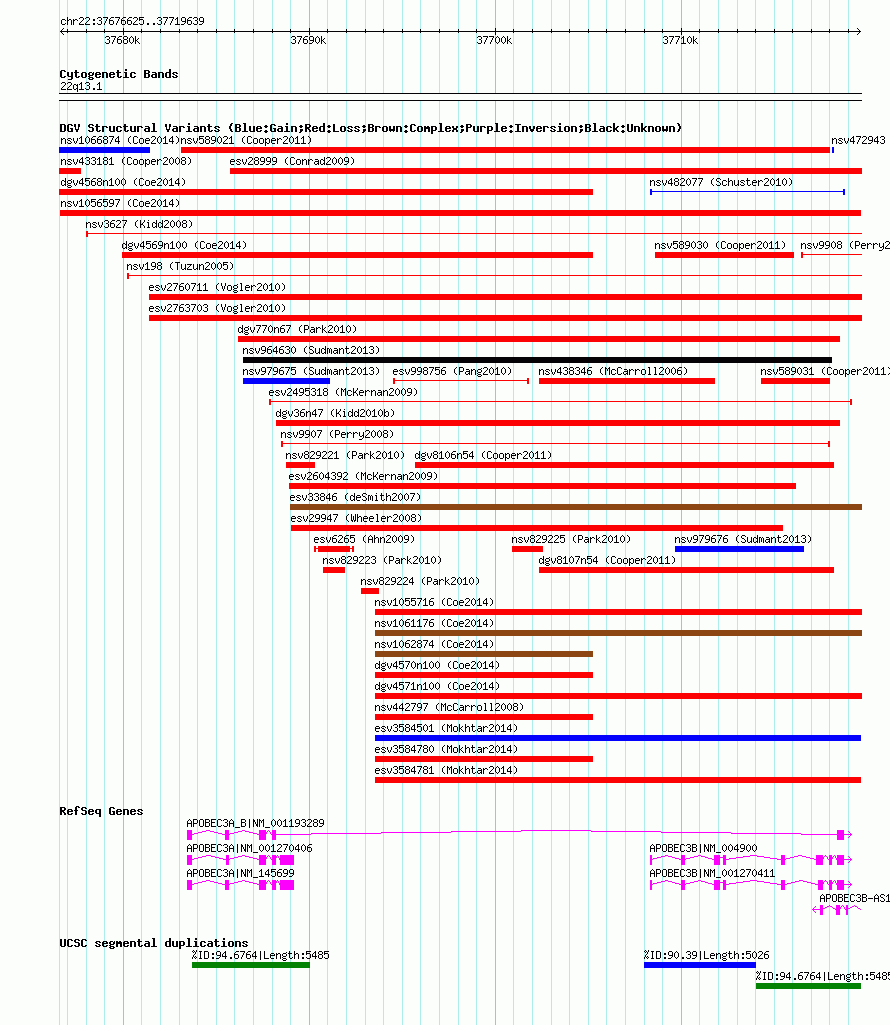
Task: Click esv3584781 (Mokhtar2014) label
Action: click(446, 770)
